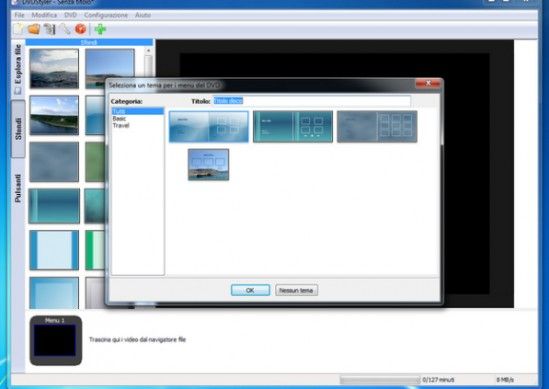Choose the dark teal menu template thumbnail
Viewport: 549px width, 389px height.
tap(293, 126)
